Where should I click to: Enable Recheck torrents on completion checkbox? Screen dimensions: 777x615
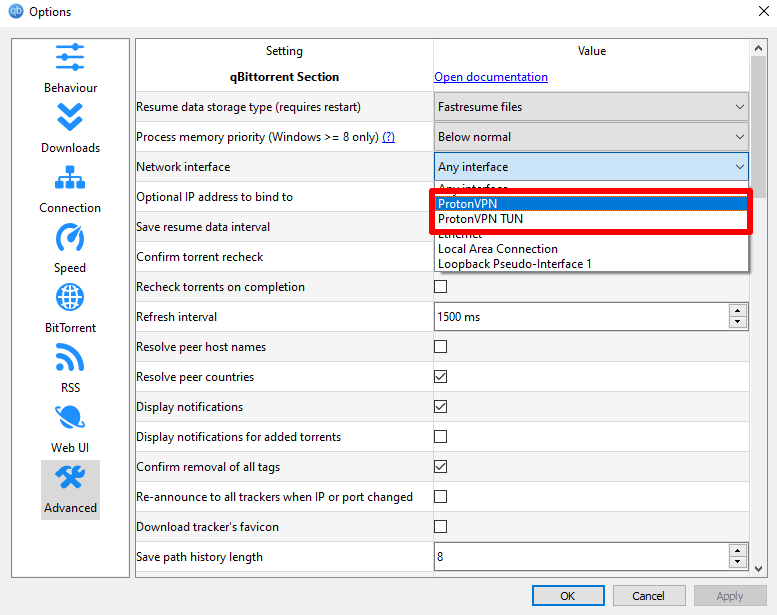[x=441, y=286]
